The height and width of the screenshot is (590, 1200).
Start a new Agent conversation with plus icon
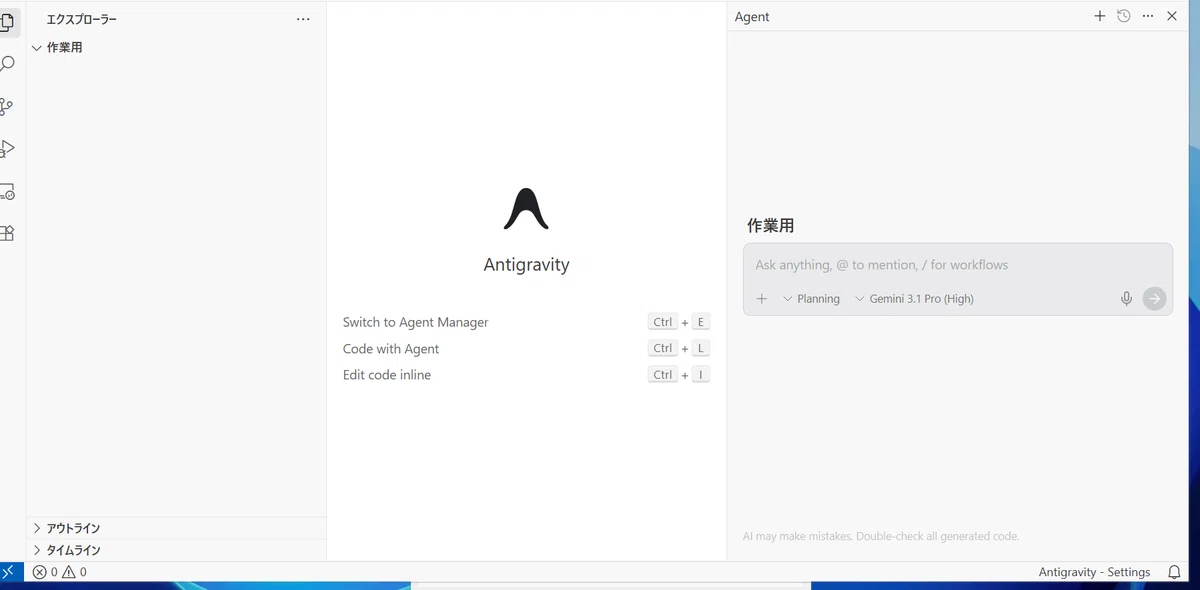pos(1099,16)
